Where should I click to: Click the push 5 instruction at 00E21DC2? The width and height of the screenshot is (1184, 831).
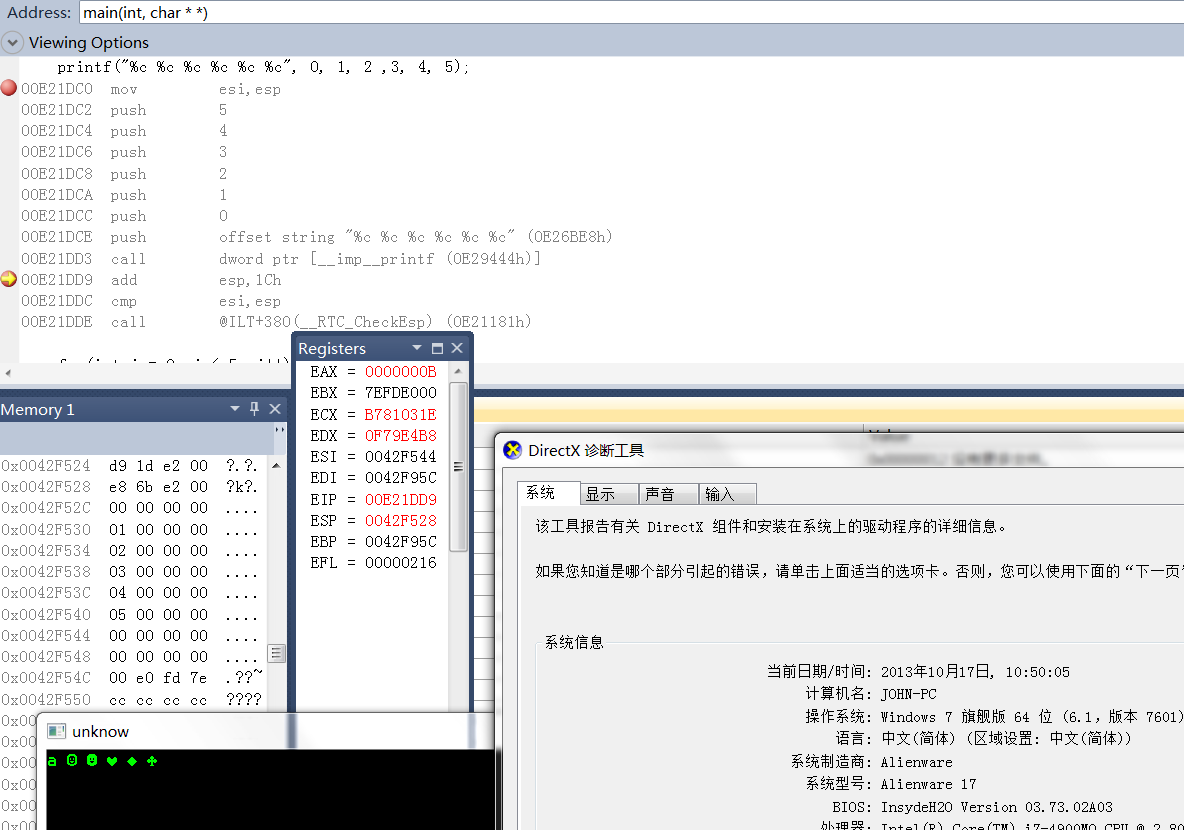(x=125, y=110)
